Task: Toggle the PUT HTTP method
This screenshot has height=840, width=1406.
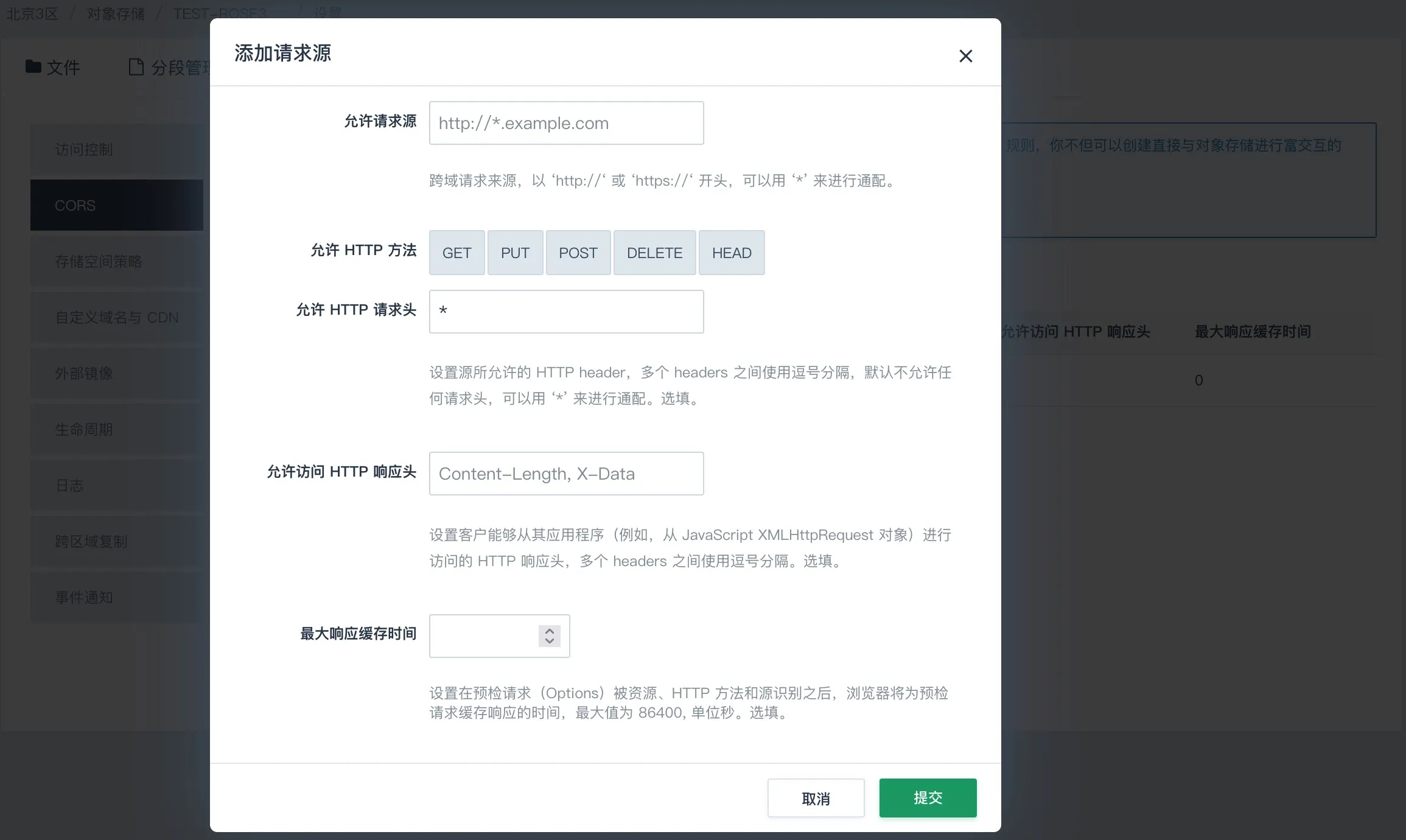Action: pyautogui.click(x=515, y=253)
